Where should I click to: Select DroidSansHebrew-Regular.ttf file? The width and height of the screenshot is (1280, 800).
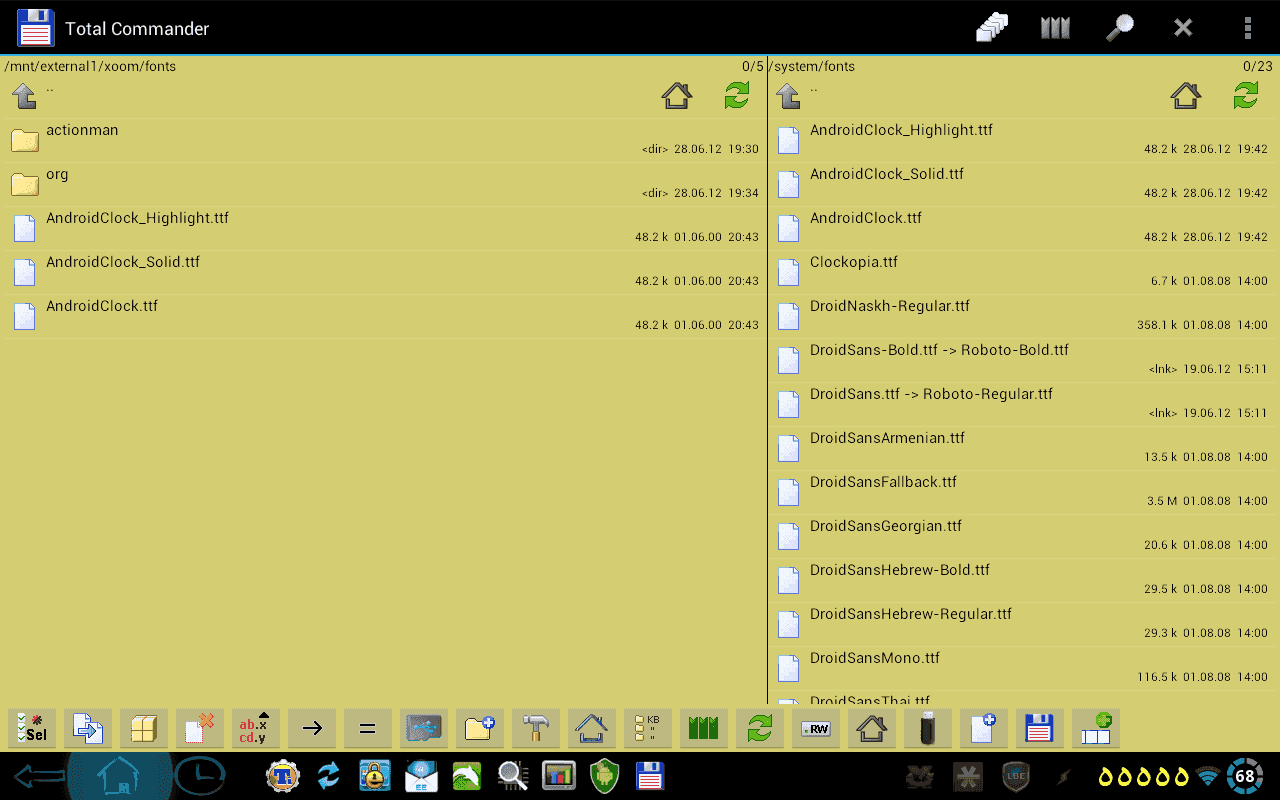[1024, 624]
